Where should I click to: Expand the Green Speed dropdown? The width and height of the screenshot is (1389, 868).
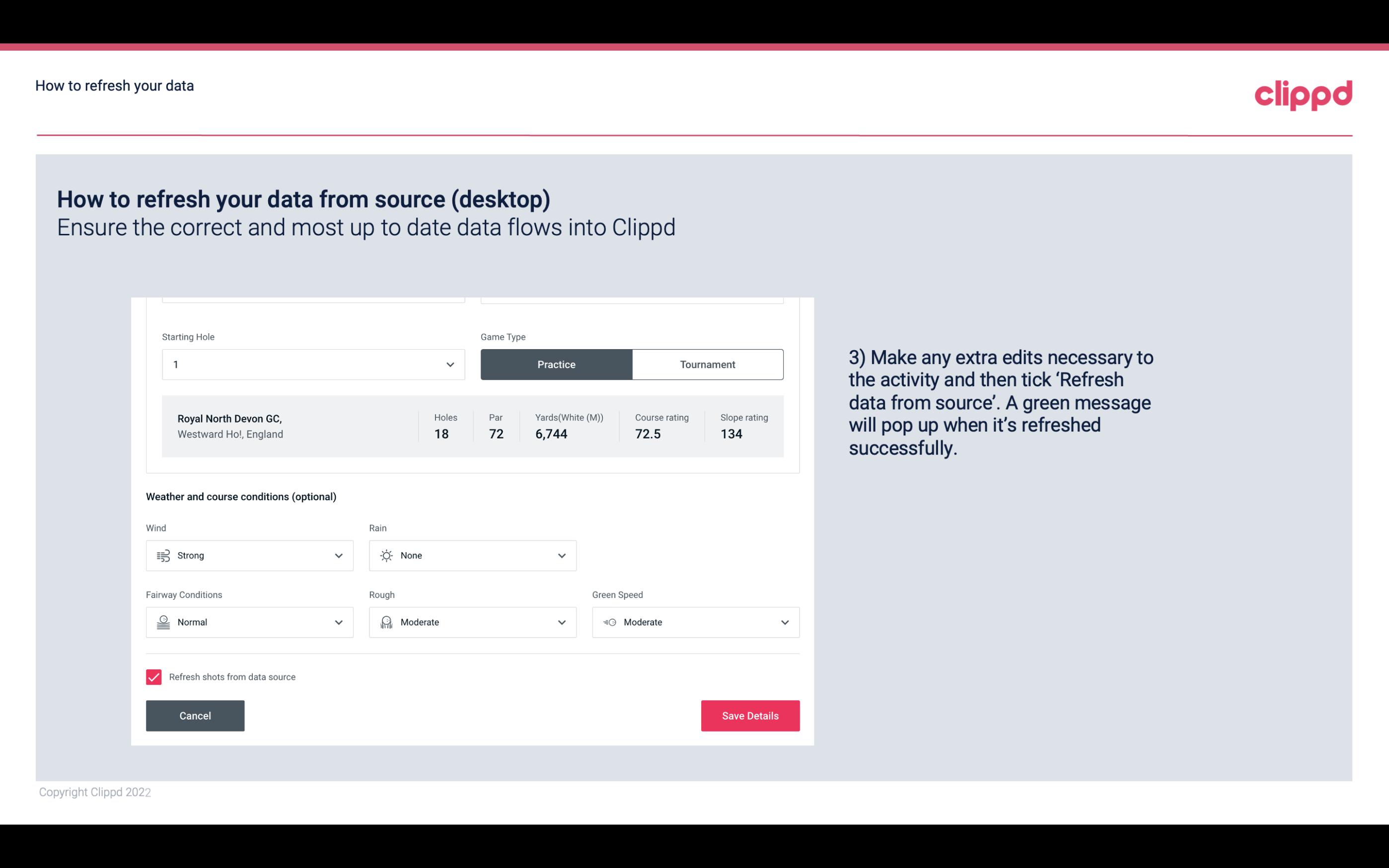tap(784, 622)
